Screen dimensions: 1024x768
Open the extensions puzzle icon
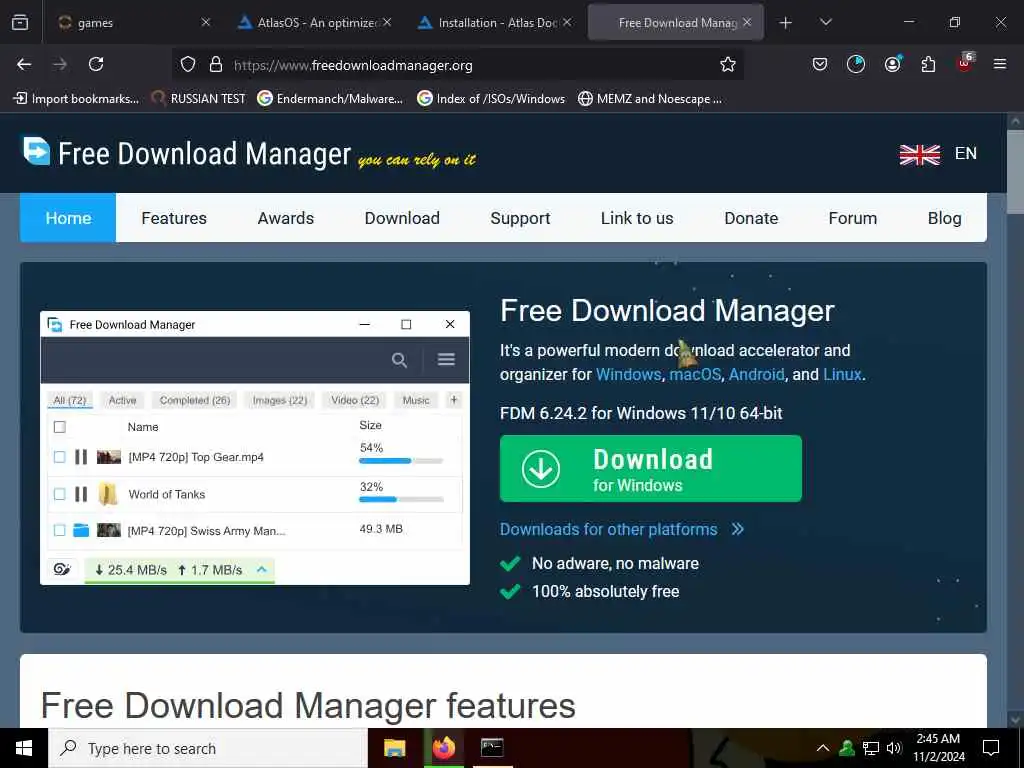928,64
